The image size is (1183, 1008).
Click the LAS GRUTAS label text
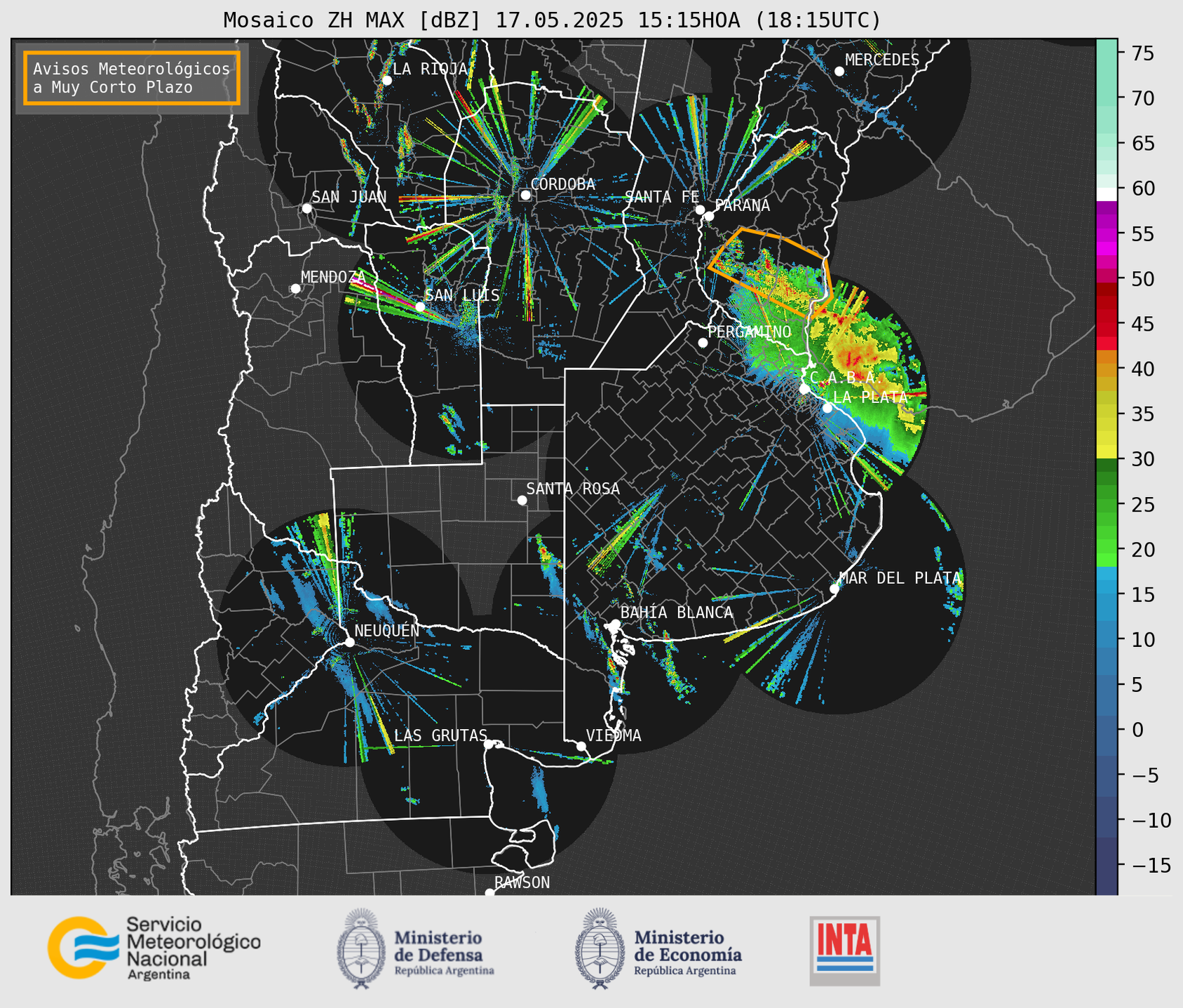click(440, 735)
